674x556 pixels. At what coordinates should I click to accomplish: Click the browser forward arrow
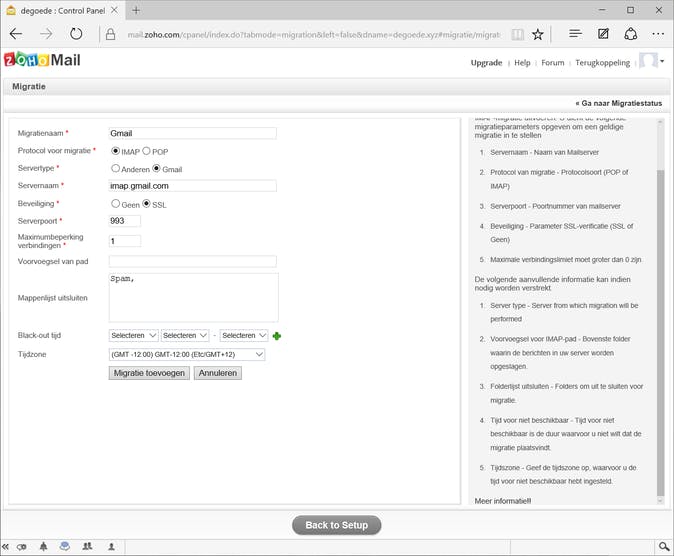46,34
